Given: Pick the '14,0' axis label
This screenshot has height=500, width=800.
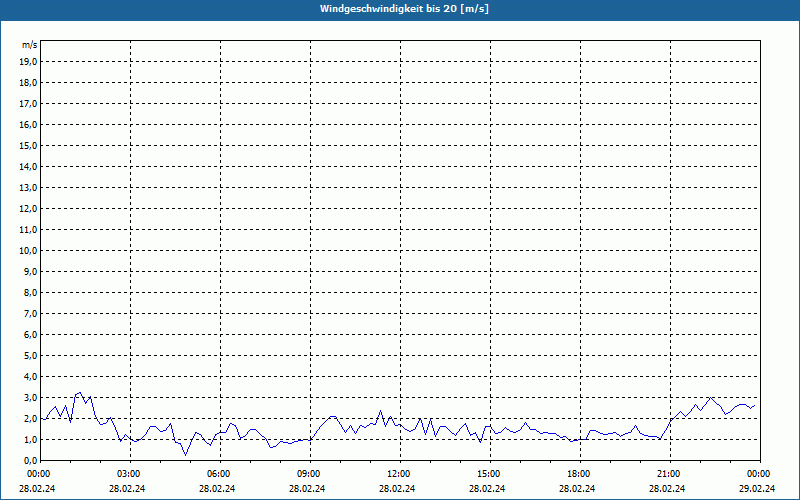Looking at the screenshot, I should click(x=30, y=166).
